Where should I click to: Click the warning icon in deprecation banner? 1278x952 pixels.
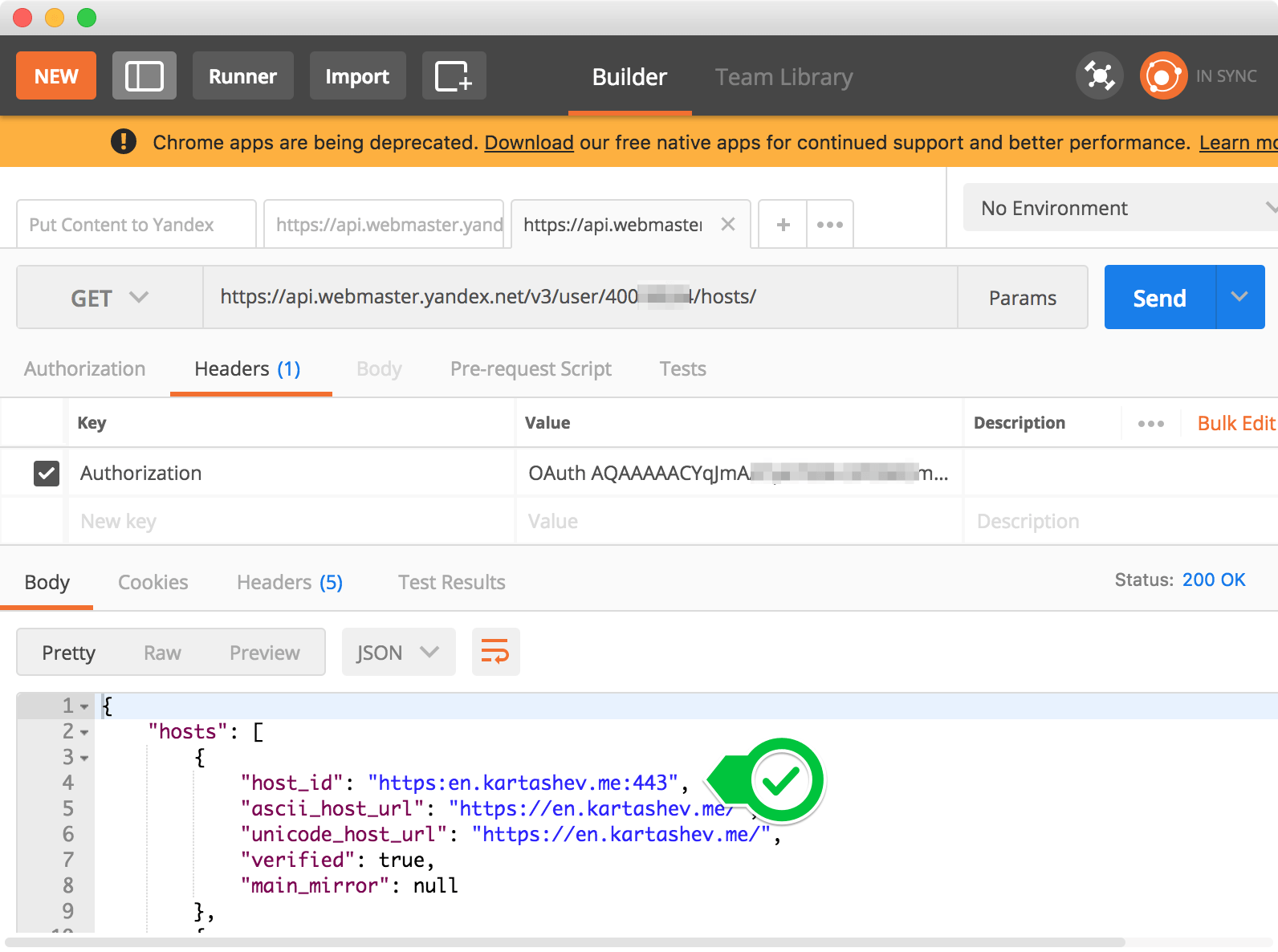point(124,141)
